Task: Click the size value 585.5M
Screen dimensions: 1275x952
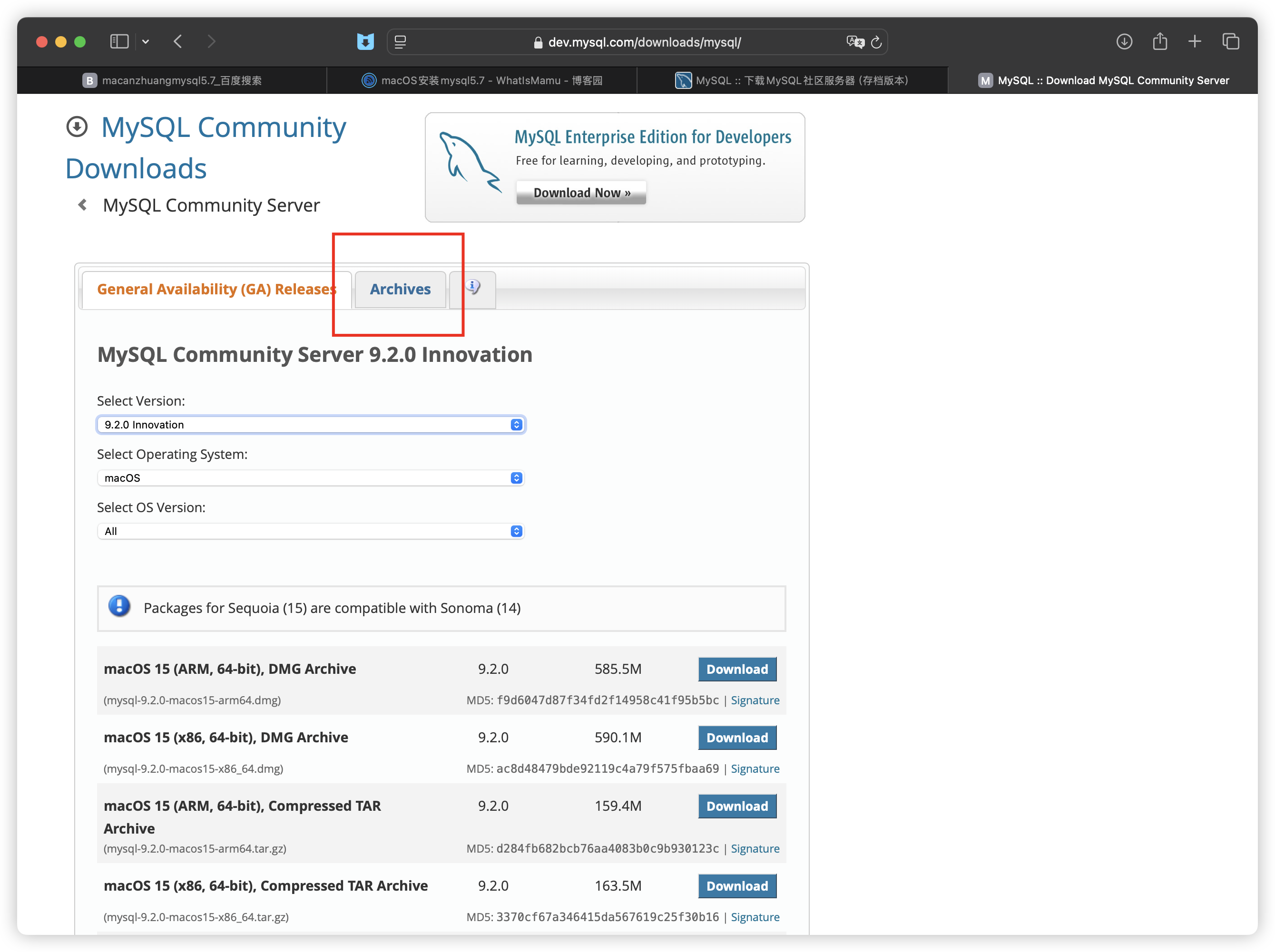Action: (x=618, y=669)
